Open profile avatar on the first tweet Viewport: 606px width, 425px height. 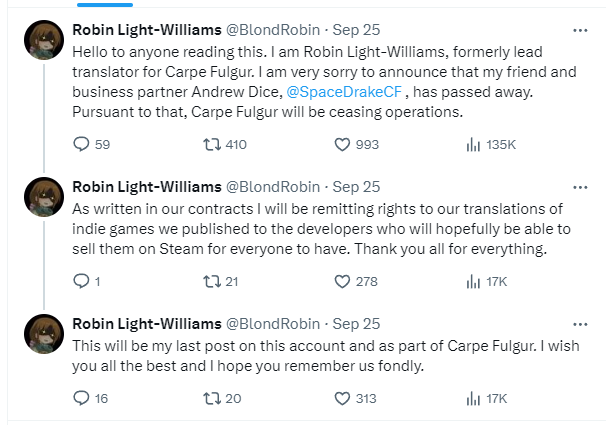pos(44,40)
